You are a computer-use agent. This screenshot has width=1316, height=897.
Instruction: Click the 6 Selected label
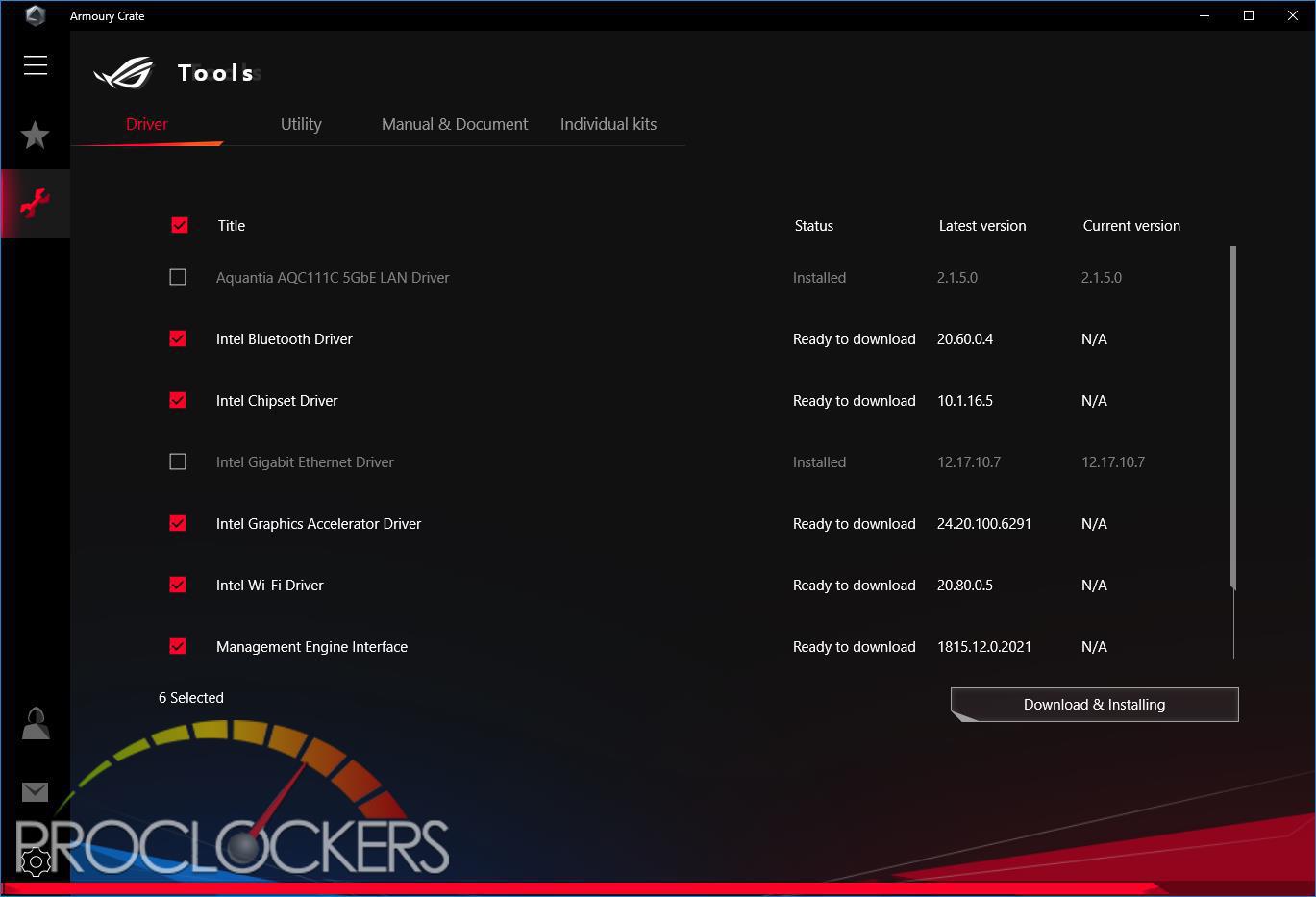point(191,698)
